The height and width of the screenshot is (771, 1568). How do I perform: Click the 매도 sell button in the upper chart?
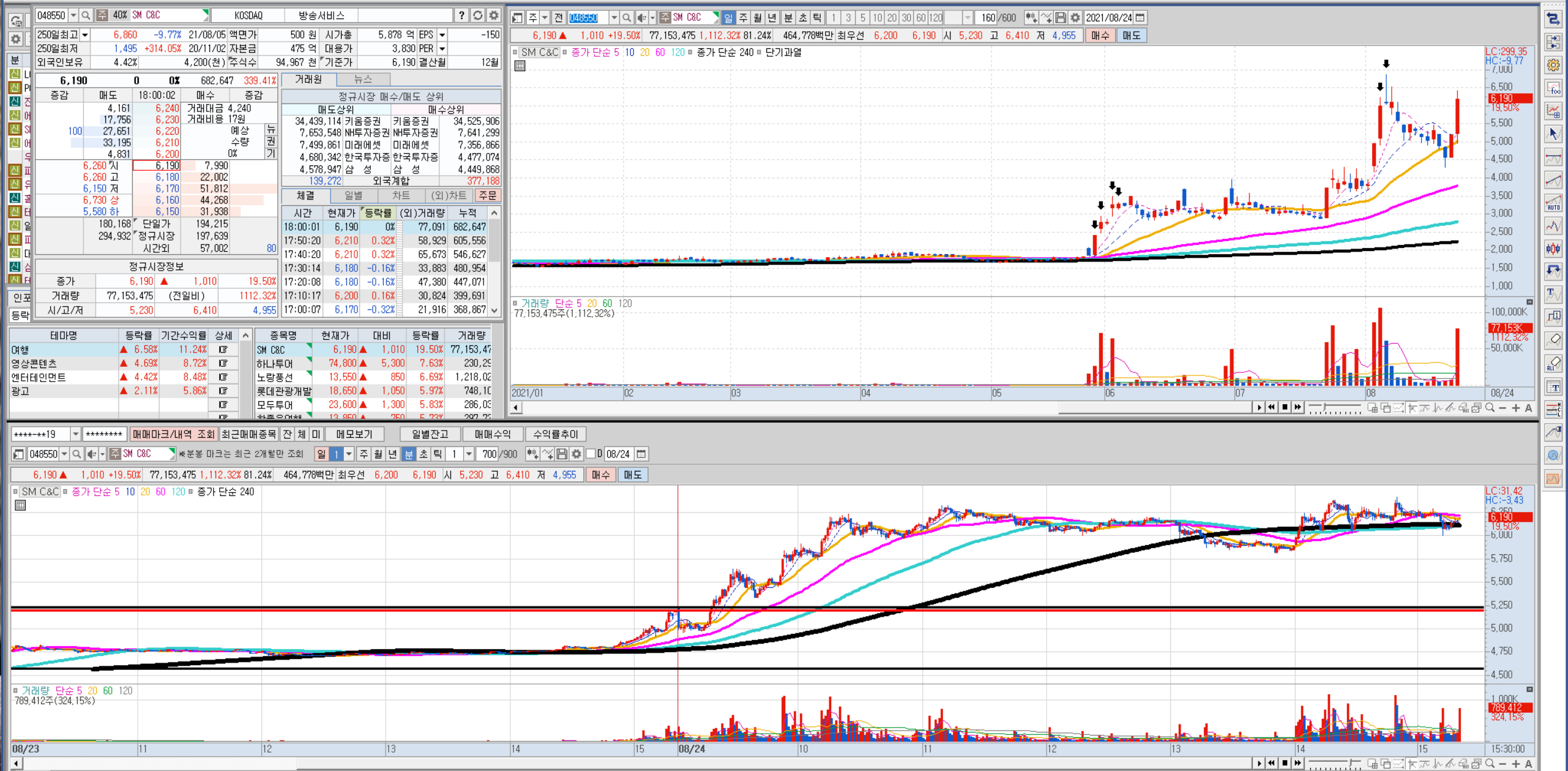[1131, 36]
